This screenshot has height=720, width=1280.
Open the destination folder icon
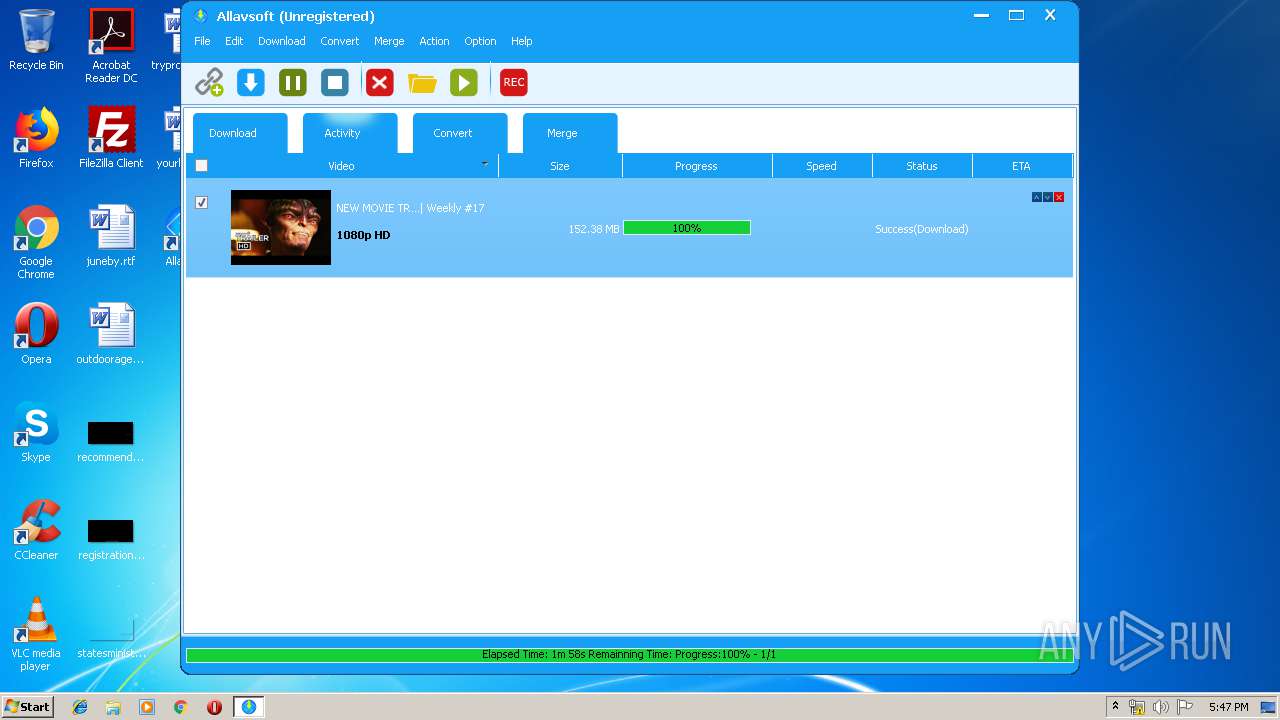[x=422, y=83]
